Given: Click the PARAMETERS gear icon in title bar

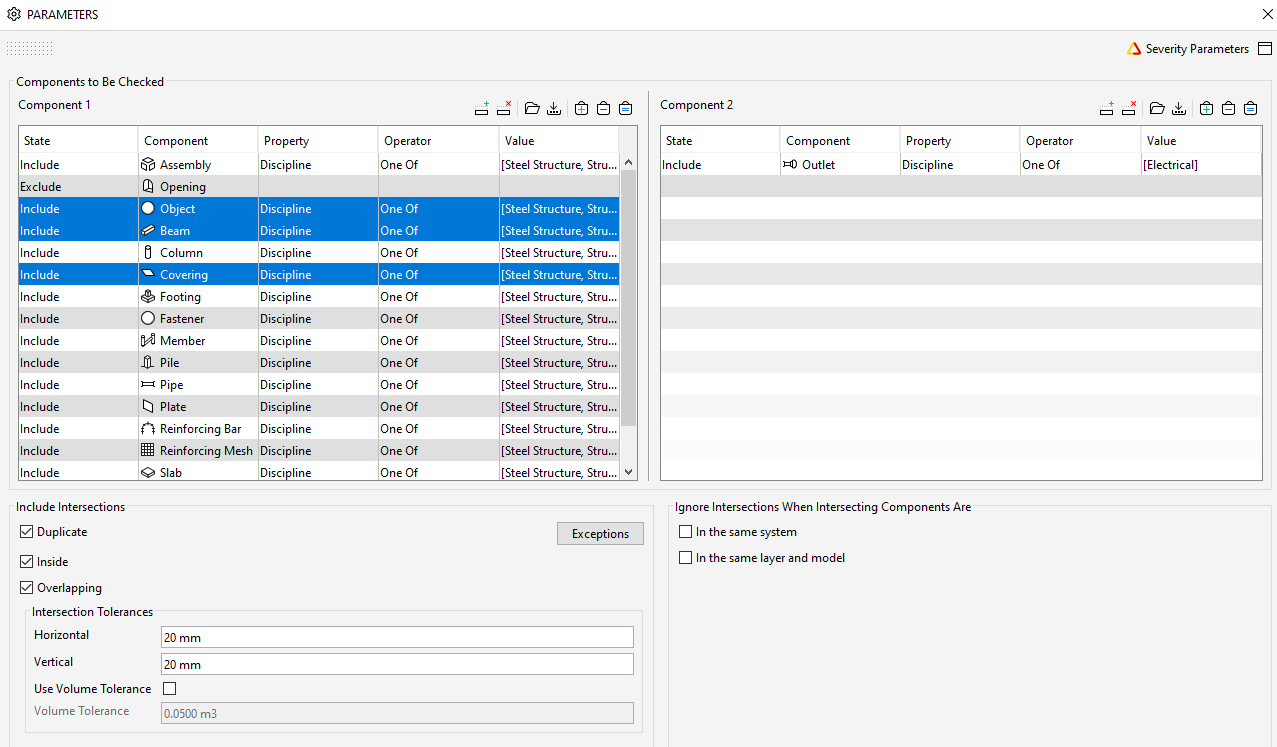Looking at the screenshot, I should [x=14, y=15].
